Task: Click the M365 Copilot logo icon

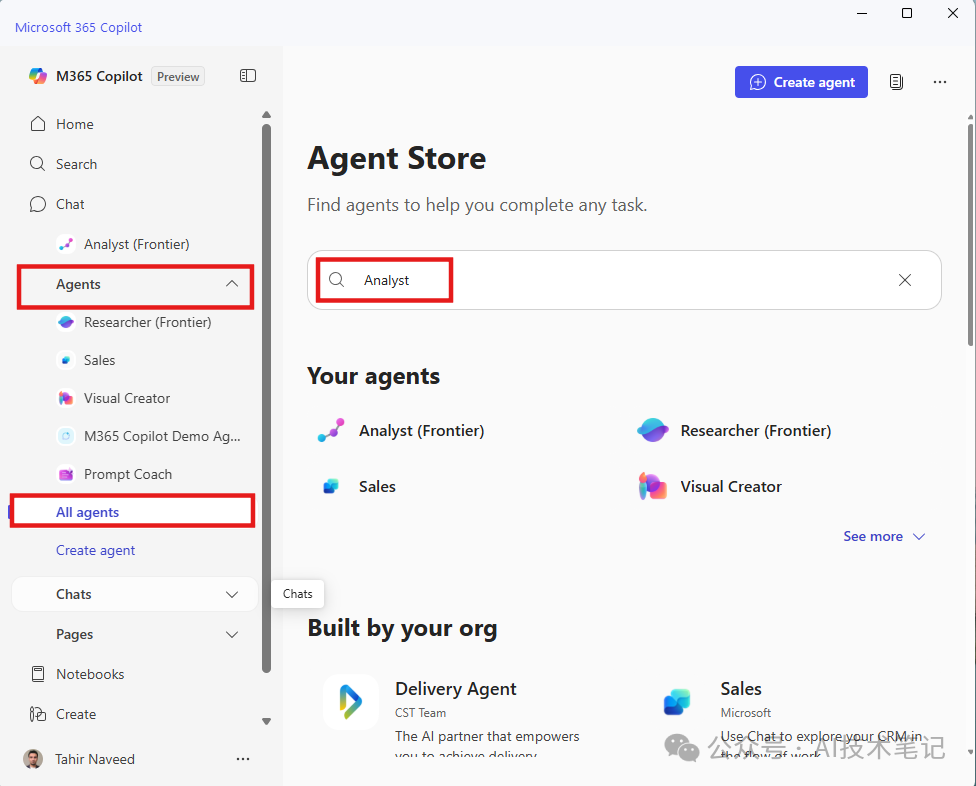Action: point(38,76)
